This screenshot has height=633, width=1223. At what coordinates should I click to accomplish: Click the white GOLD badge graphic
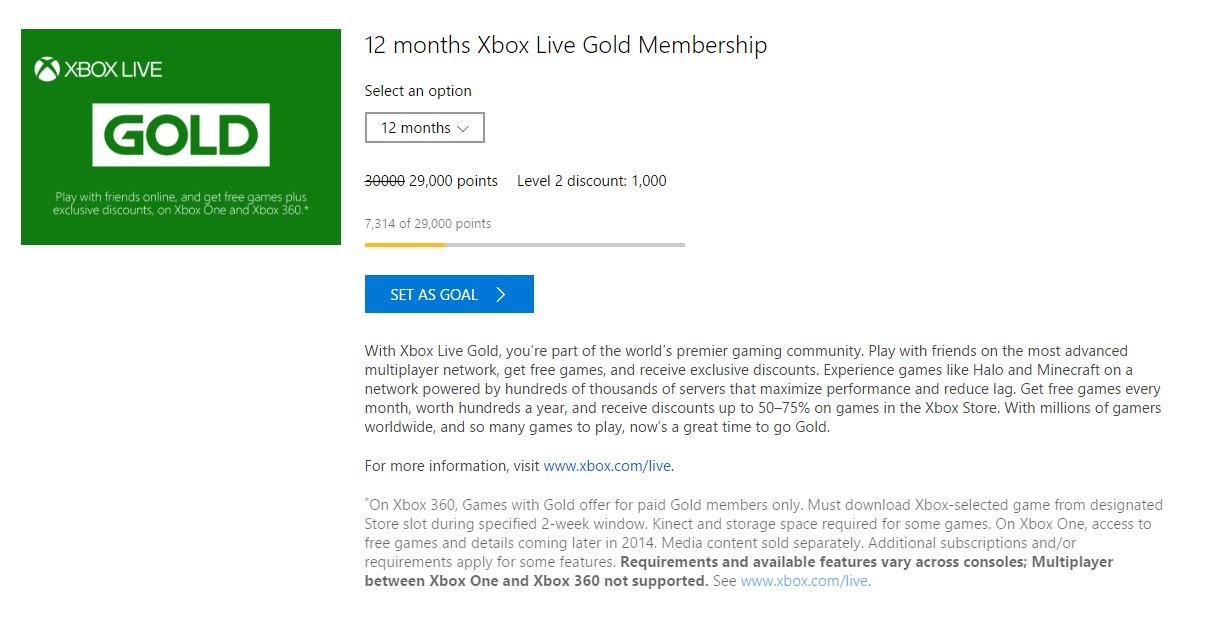pyautogui.click(x=181, y=134)
